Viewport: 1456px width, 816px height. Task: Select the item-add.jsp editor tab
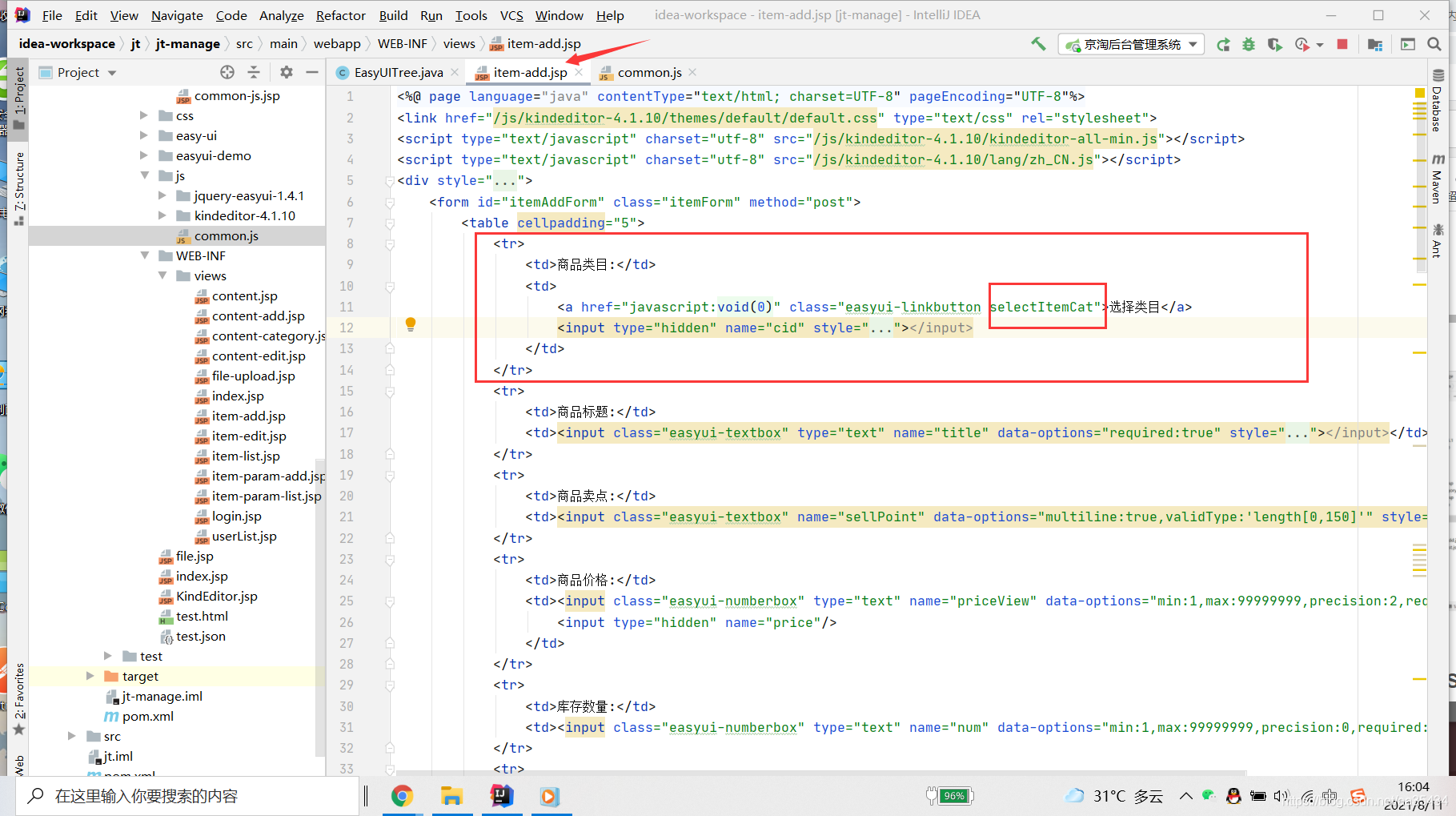point(530,72)
